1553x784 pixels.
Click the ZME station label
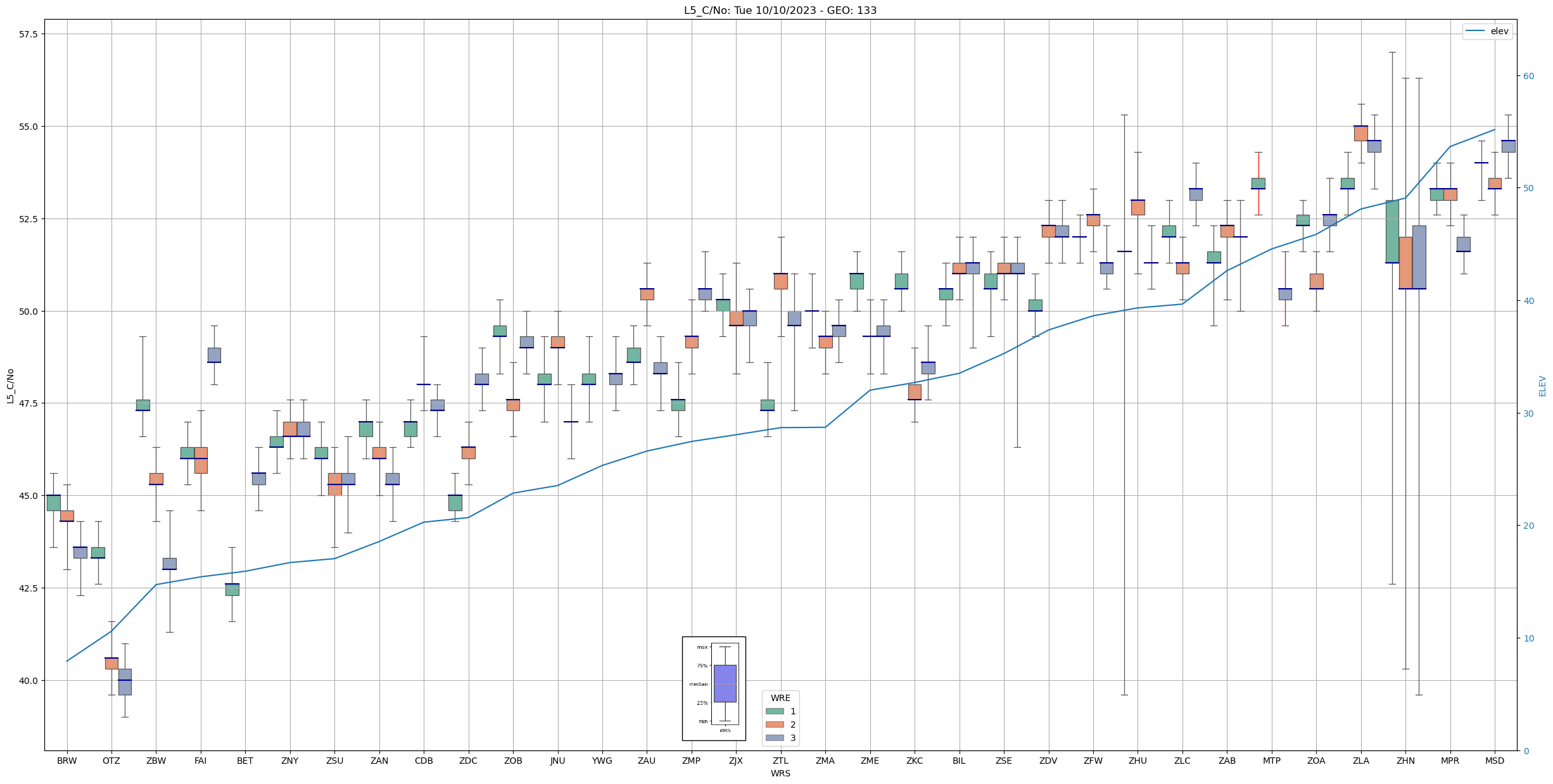point(870,761)
